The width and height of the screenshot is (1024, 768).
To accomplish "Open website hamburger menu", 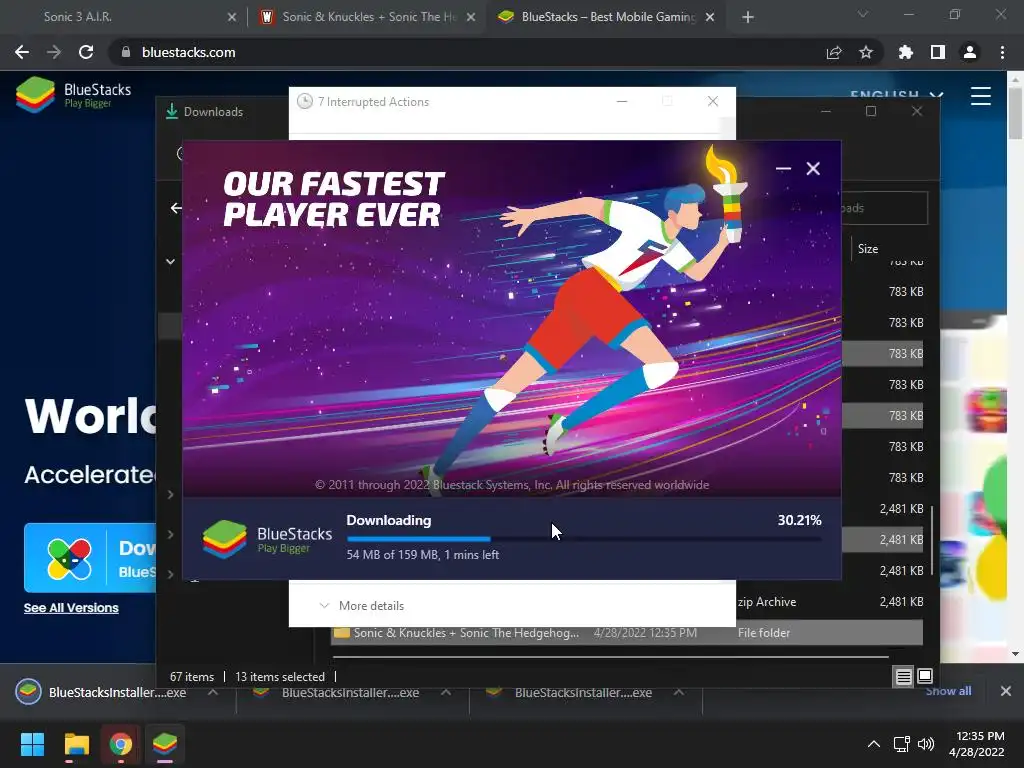I will pos(980,96).
